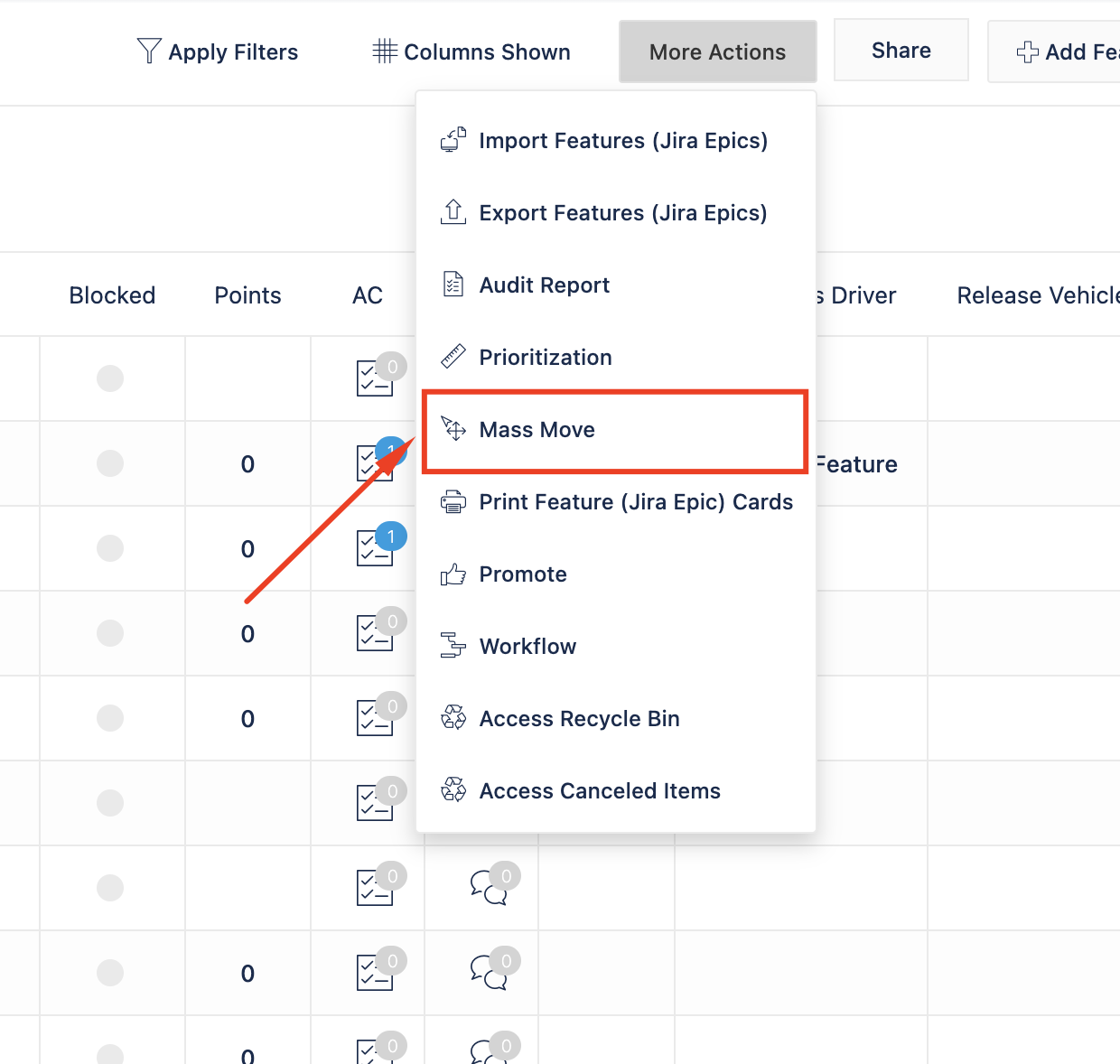The image size is (1120, 1064).
Task: Click the Points value 0 in the eighth row
Action: click(x=247, y=974)
